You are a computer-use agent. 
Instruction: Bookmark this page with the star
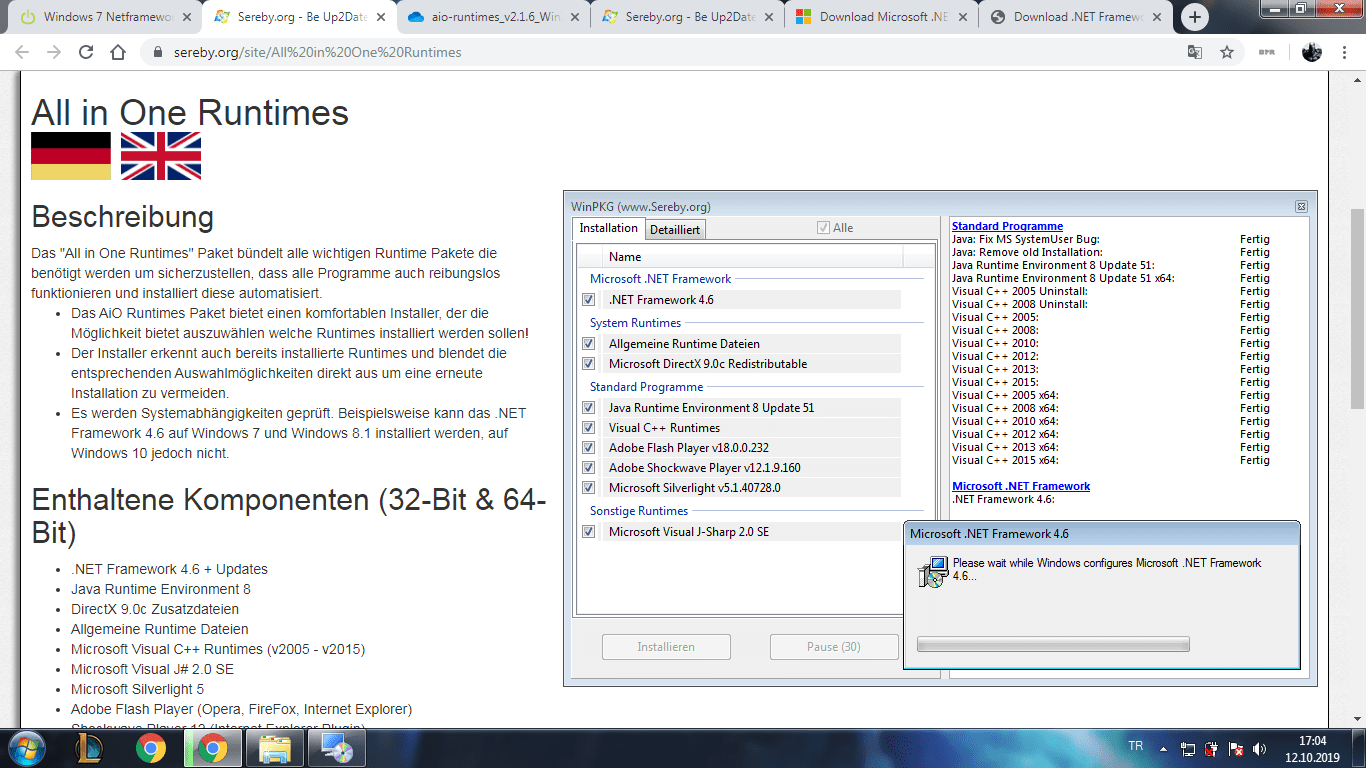[1227, 52]
